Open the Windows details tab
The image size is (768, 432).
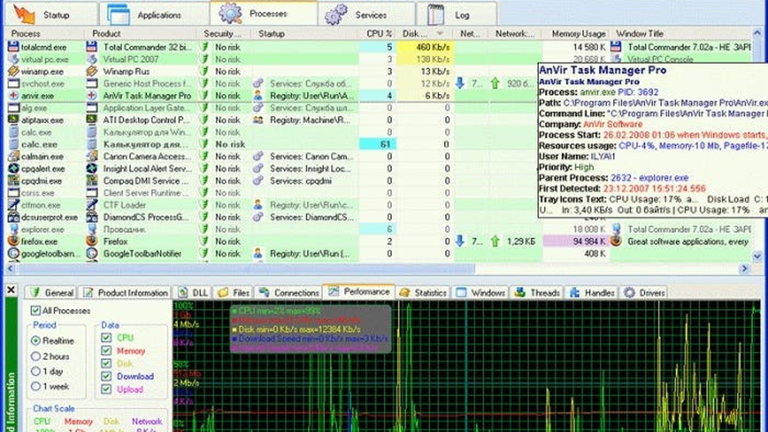(x=480, y=292)
